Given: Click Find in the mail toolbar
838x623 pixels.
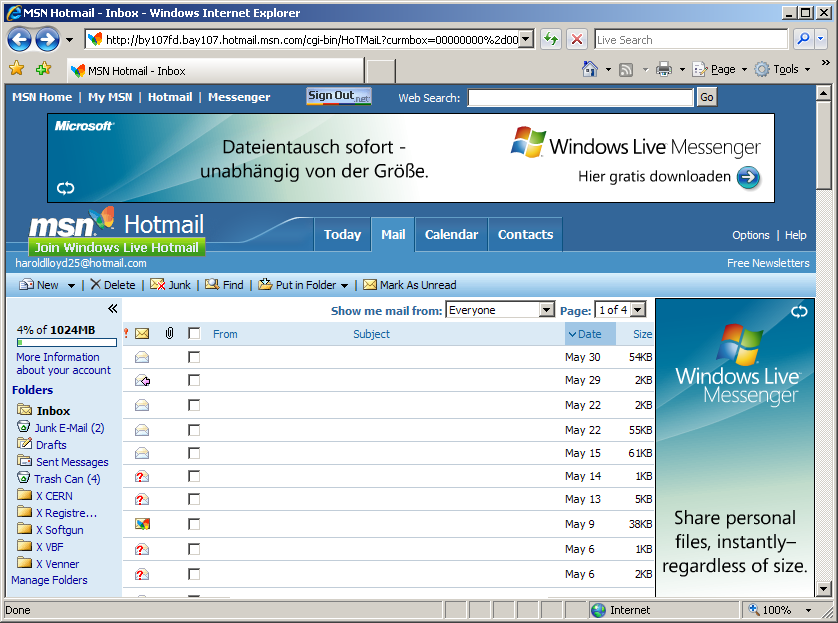Looking at the screenshot, I should click(x=224, y=285).
